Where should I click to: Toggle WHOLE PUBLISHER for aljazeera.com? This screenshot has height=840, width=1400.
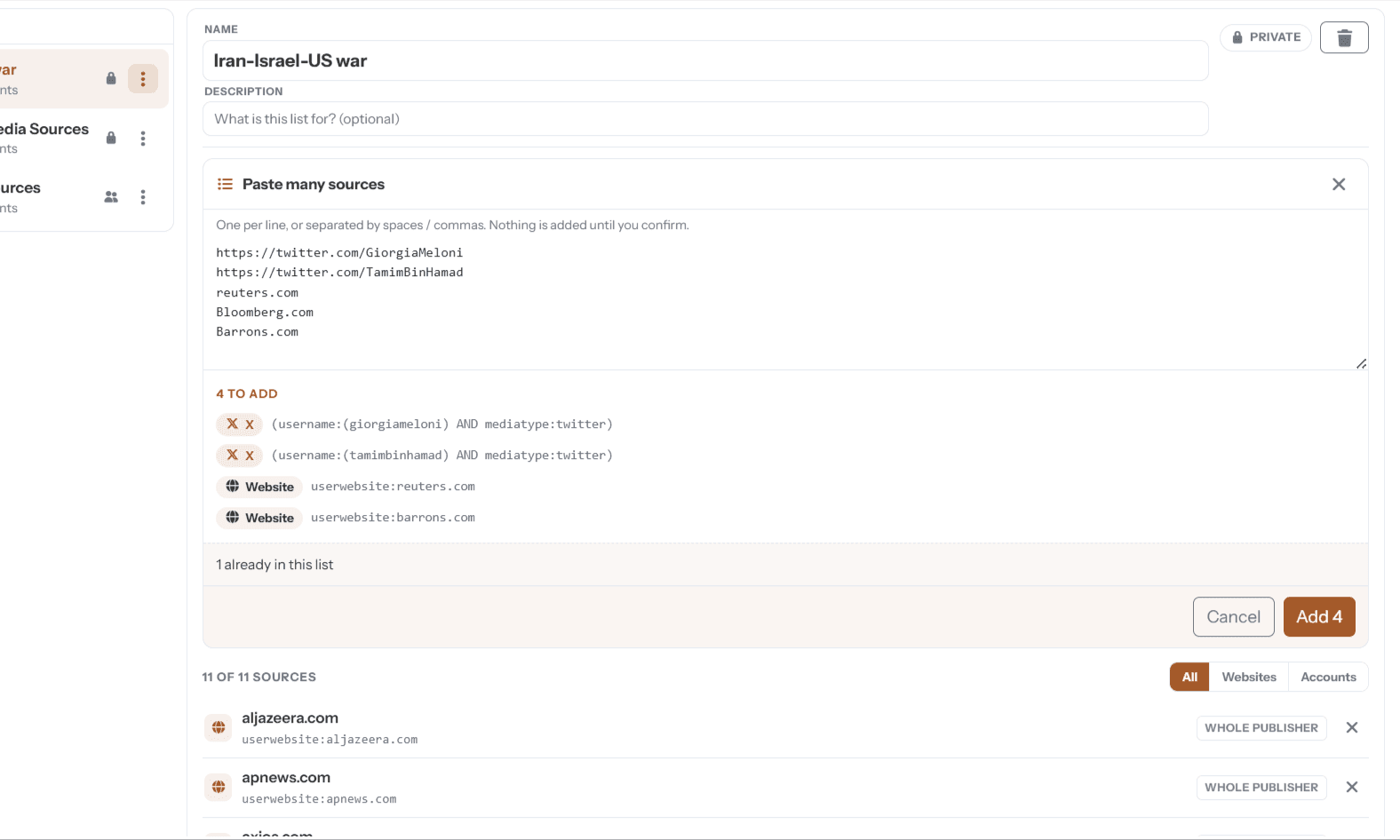click(x=1261, y=728)
